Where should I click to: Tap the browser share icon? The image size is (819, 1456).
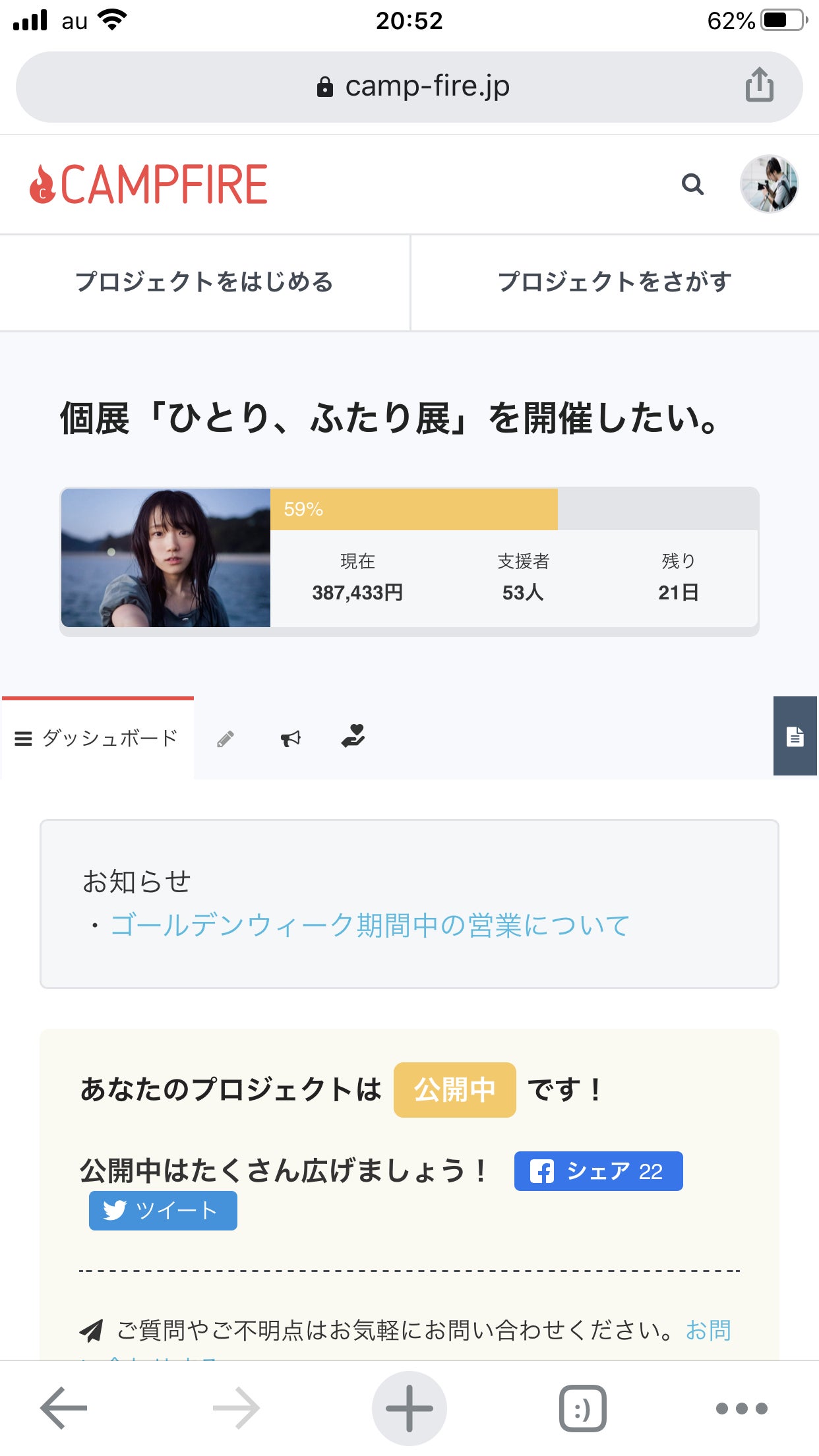coord(759,86)
